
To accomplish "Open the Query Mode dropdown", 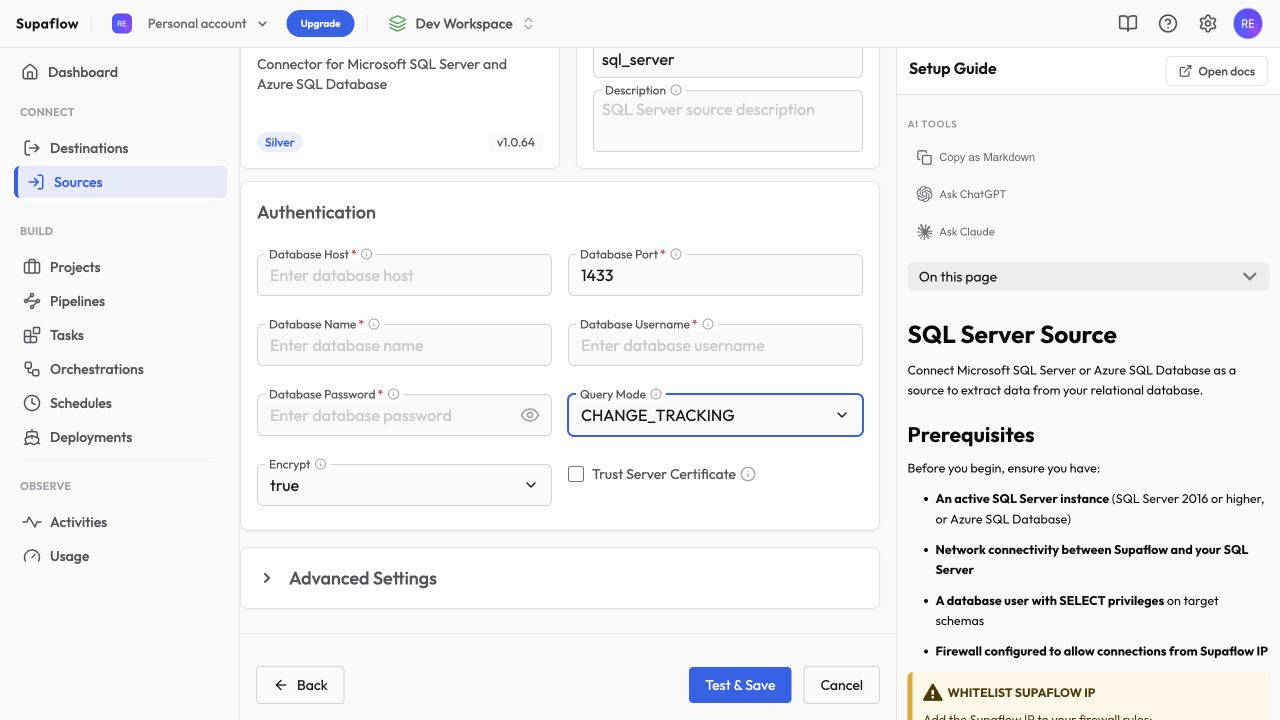I will pyautogui.click(x=715, y=415).
